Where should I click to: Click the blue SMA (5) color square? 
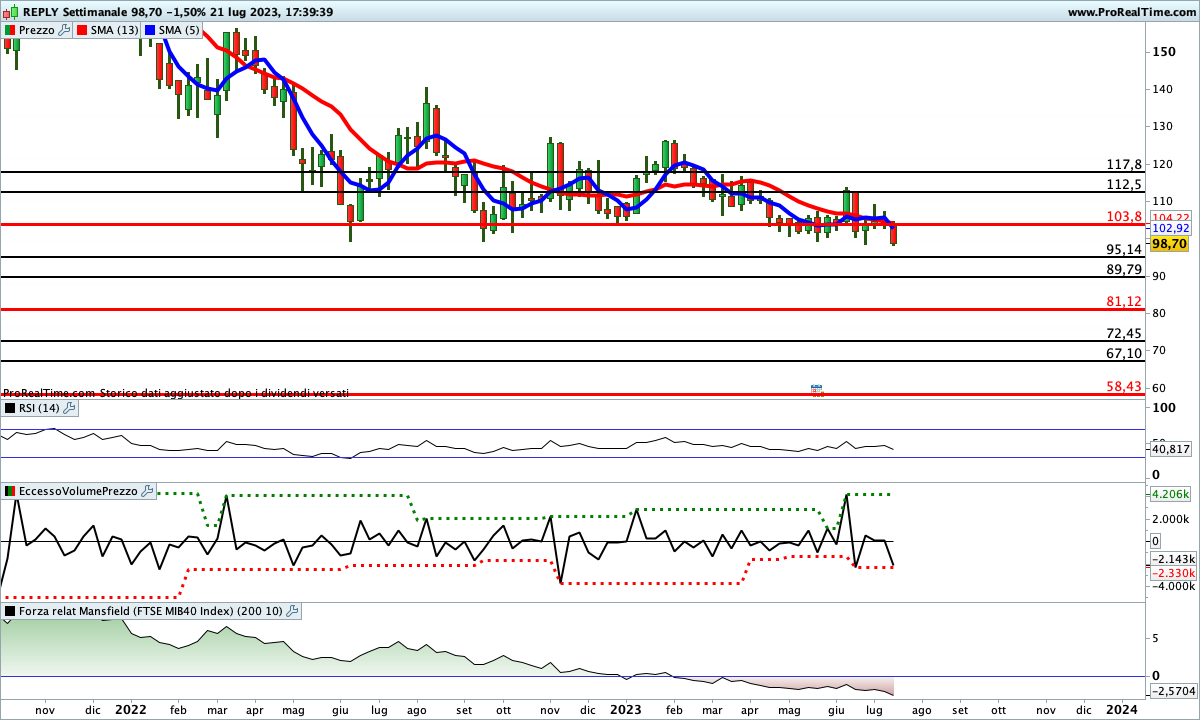(150, 31)
